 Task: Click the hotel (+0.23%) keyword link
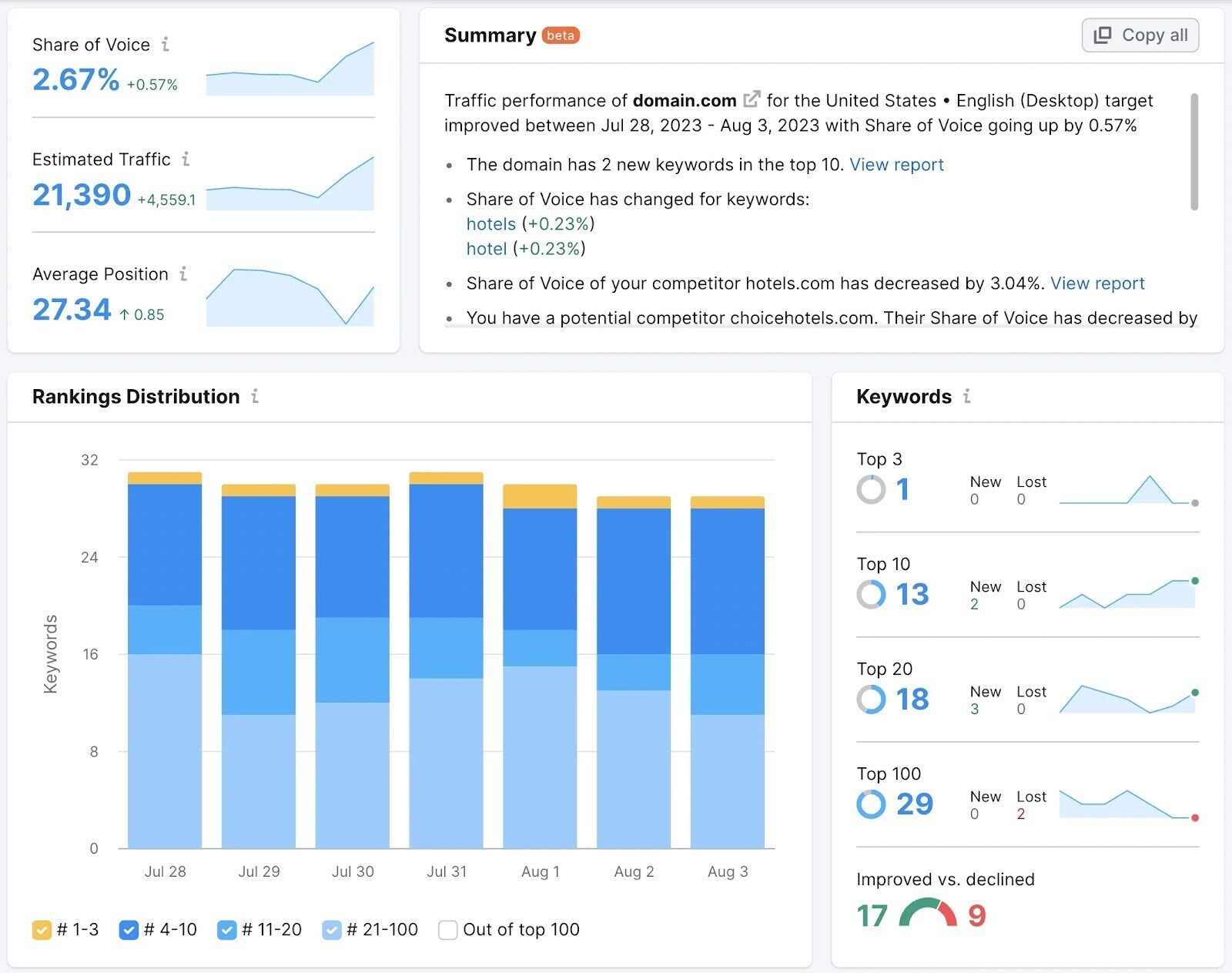486,249
